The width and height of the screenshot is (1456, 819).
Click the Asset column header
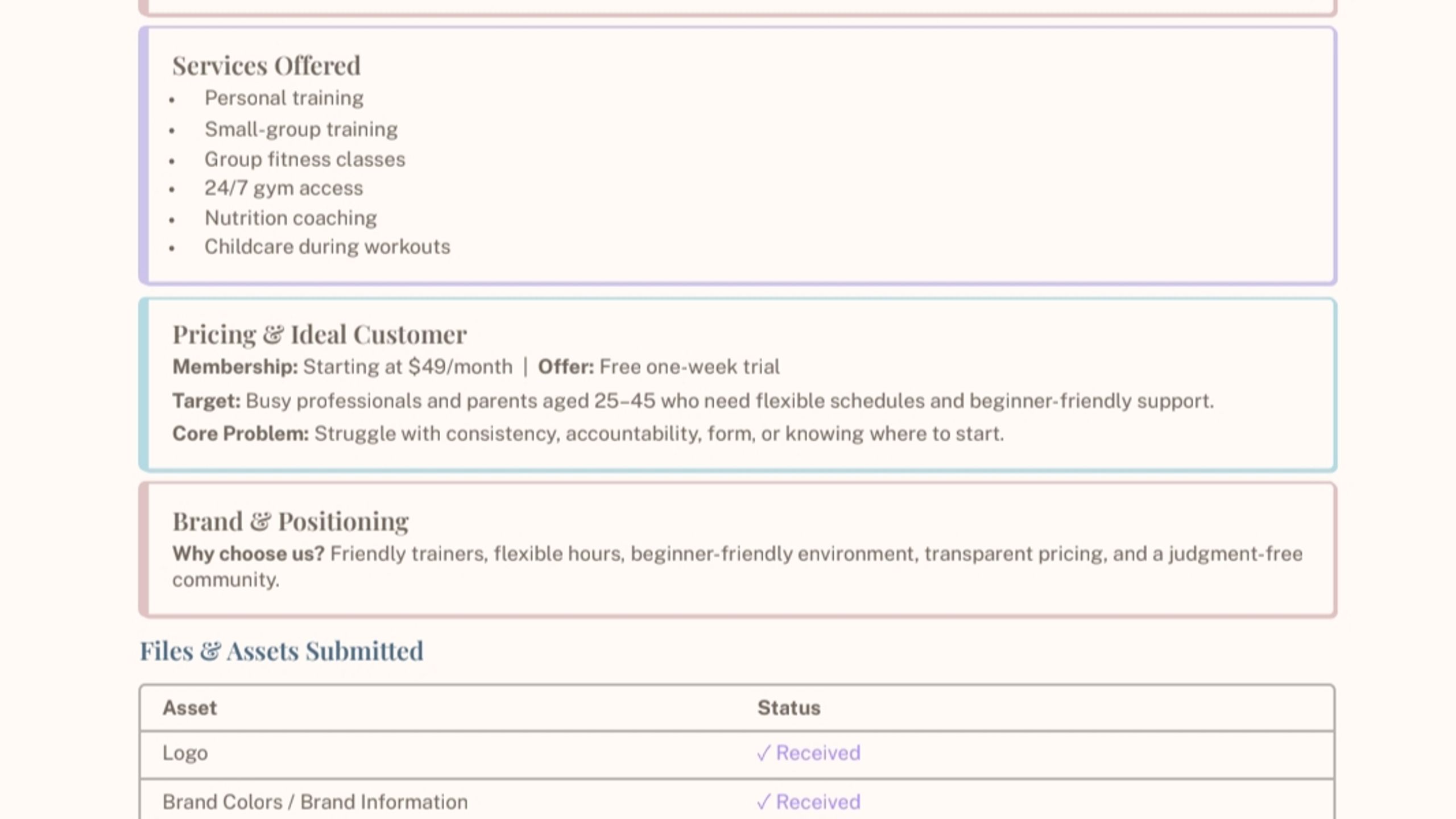[189, 708]
